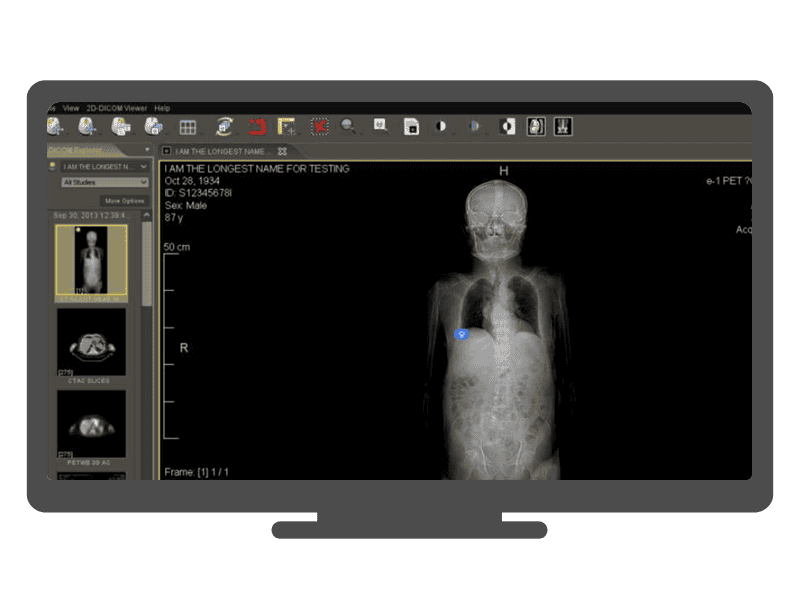Click the red X delete-selection icon

(320, 127)
